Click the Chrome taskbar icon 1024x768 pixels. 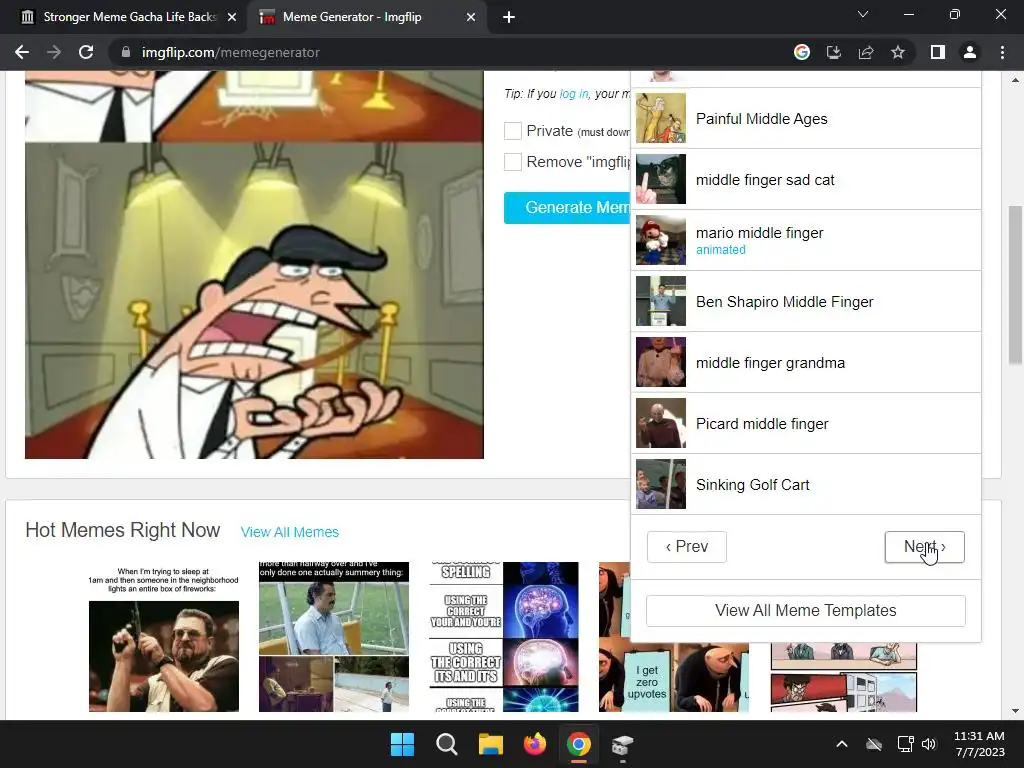579,744
